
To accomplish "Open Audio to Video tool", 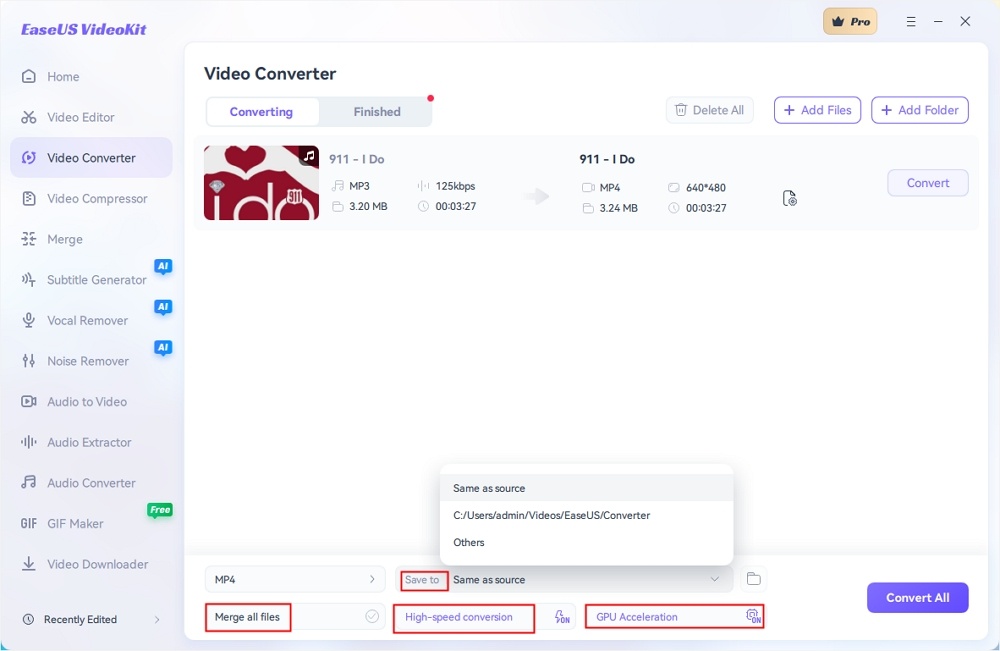I will [75, 402].
